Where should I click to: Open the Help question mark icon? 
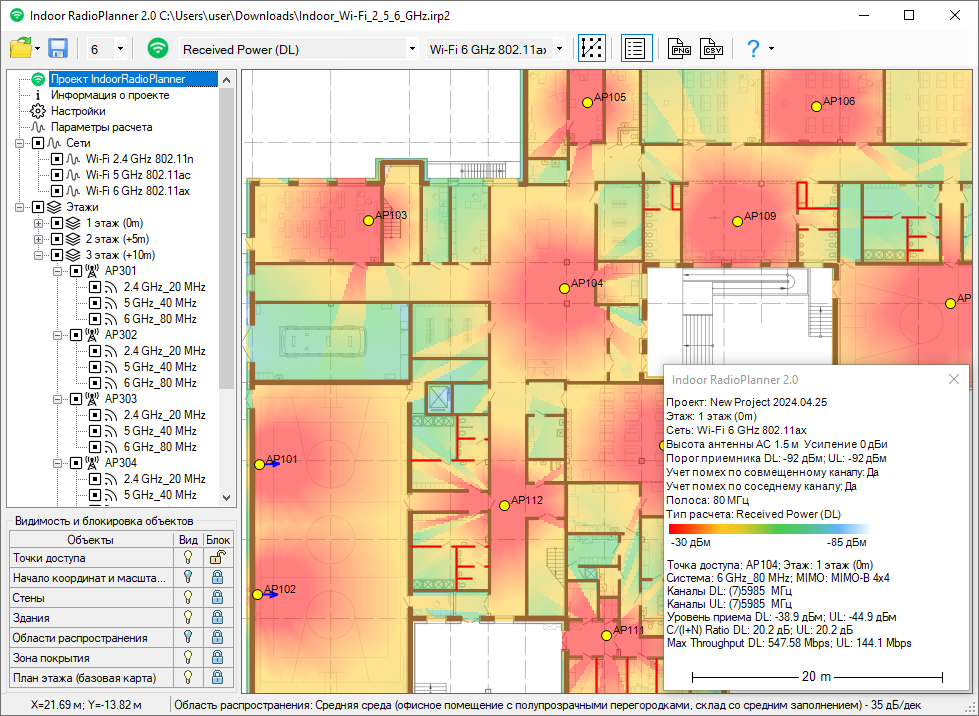[x=753, y=49]
